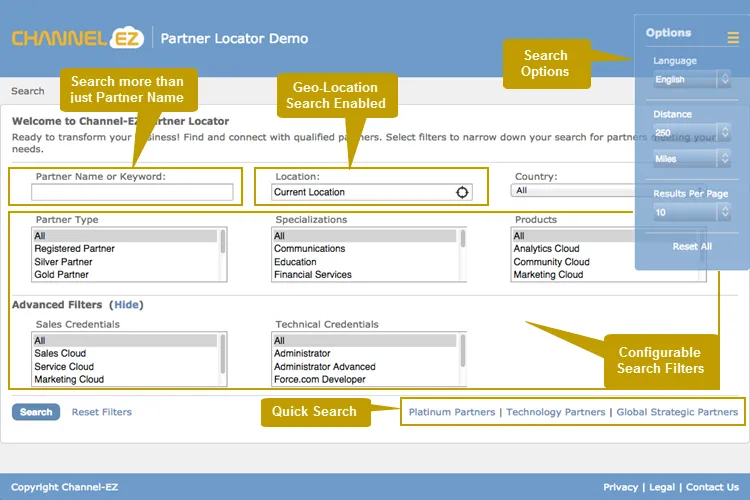Screen dimensions: 750x500
Task: Click the Channel EZ logo
Action: (77, 38)
